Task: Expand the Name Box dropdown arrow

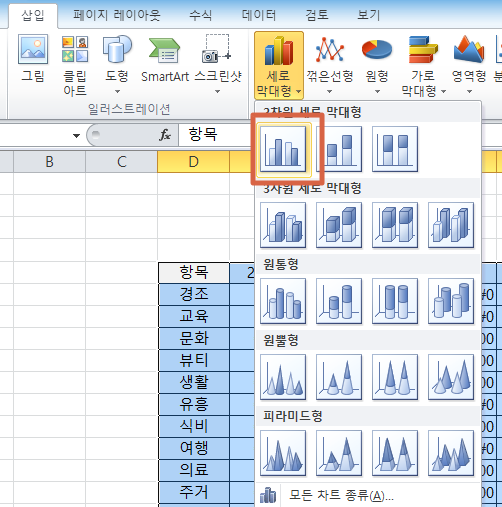Action: pos(76,136)
